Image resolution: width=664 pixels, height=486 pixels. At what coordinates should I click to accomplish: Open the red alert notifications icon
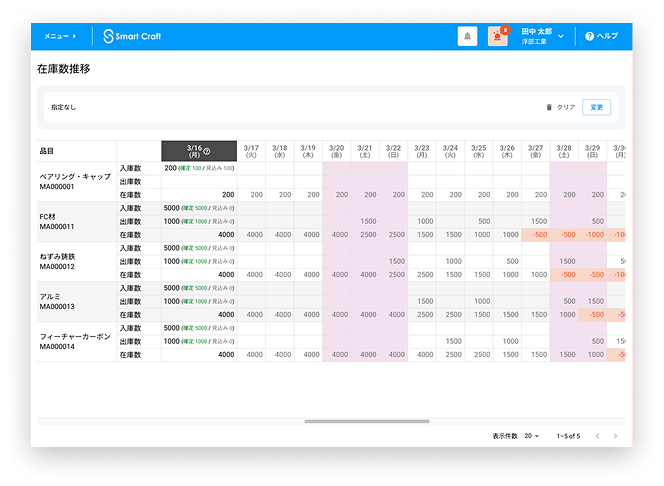coord(497,36)
